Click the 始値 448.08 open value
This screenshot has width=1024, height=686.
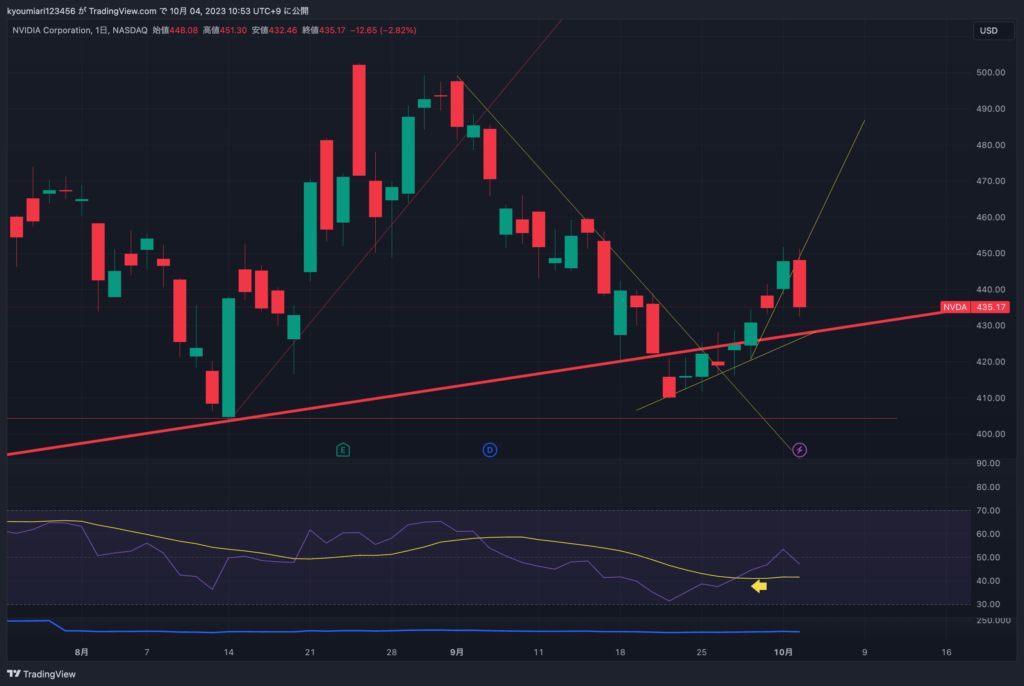point(175,30)
